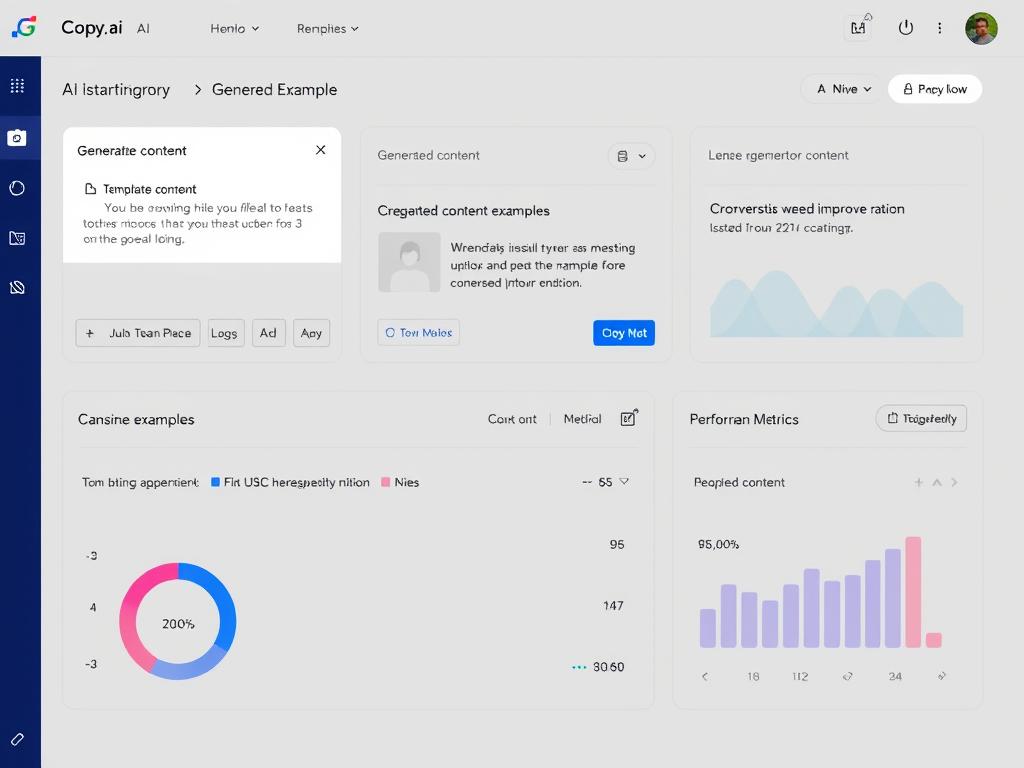Click the right arrow beside Peopled content
This screenshot has width=1024, height=768.
[x=954, y=482]
